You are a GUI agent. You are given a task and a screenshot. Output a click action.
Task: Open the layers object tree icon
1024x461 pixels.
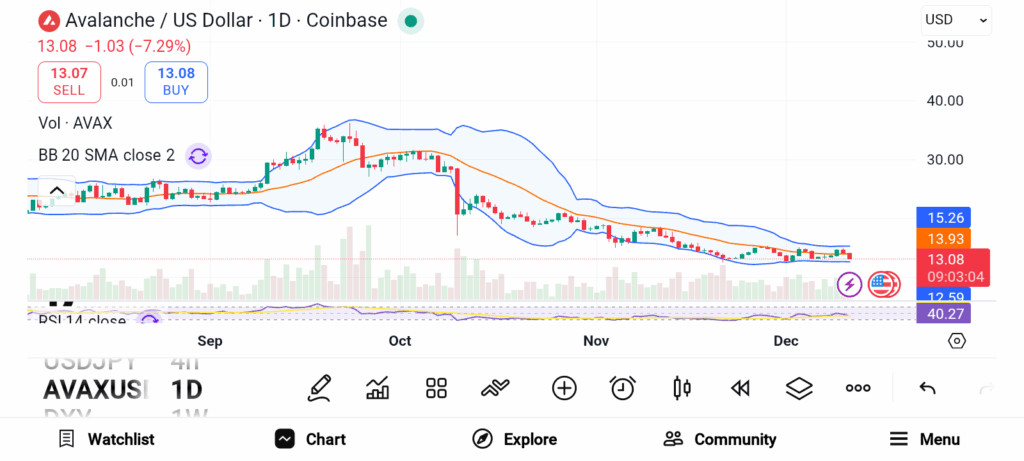coord(799,388)
